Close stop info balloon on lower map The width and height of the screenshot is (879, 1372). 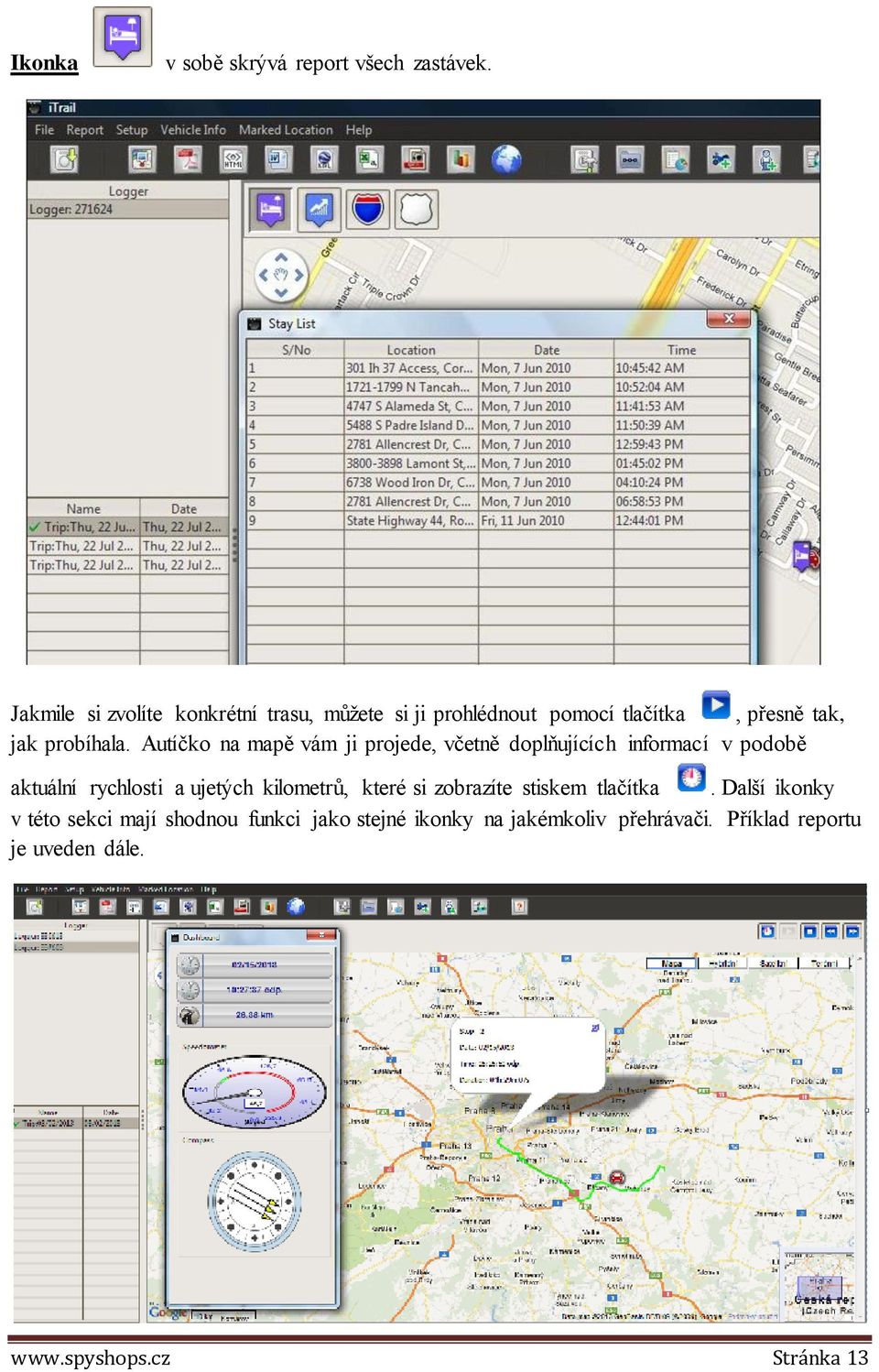[x=595, y=1029]
